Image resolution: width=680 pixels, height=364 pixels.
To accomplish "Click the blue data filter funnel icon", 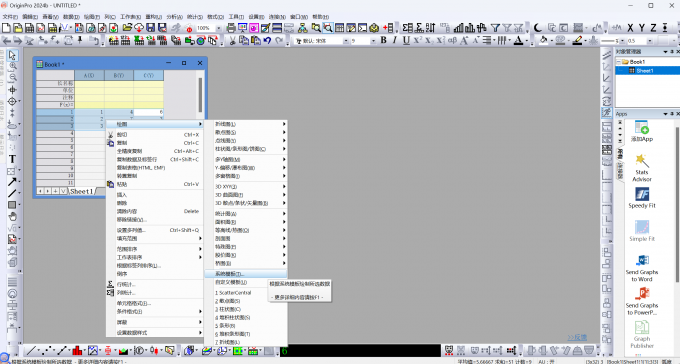I will pos(495,28).
